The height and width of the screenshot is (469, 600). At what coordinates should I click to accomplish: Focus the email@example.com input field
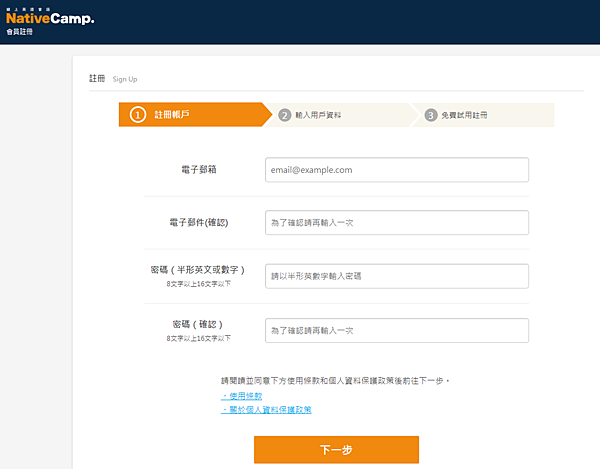(396, 170)
